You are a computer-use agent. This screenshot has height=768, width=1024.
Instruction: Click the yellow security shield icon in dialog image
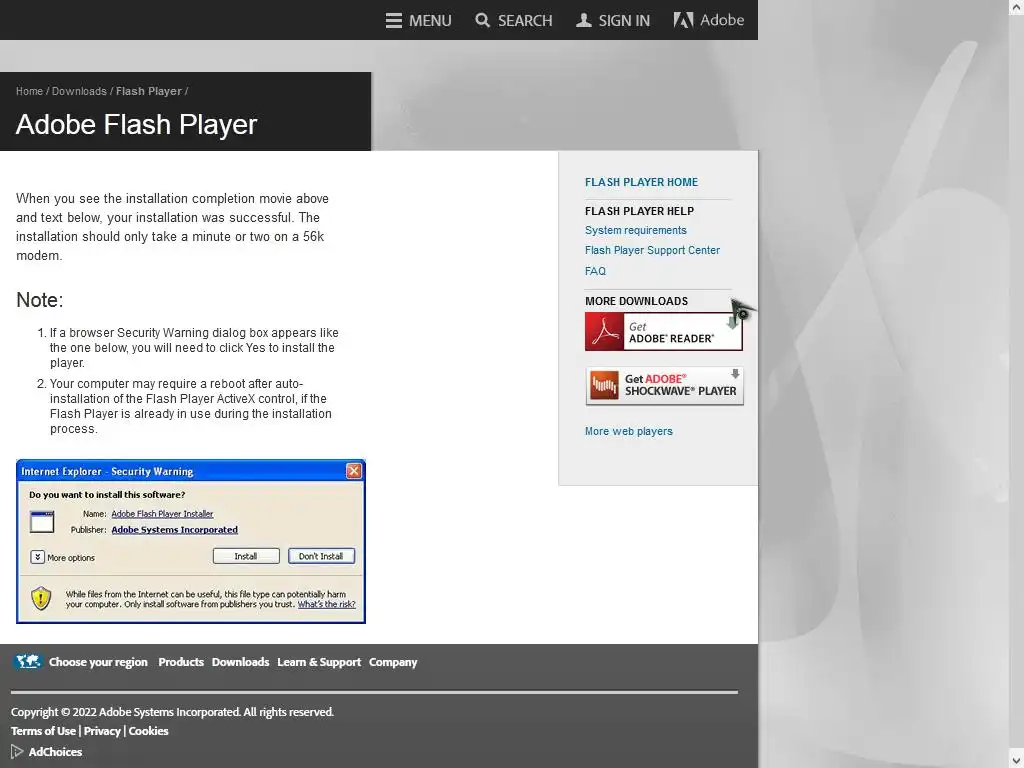pos(41,598)
